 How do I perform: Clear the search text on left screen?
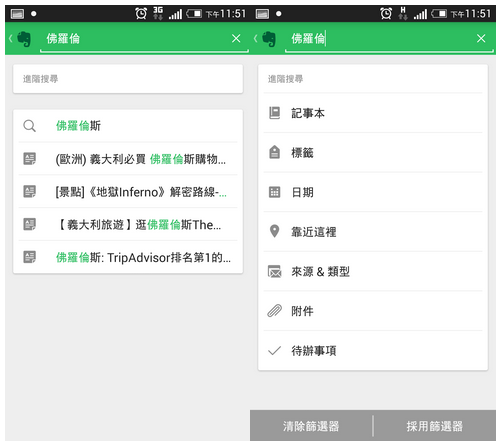point(236,39)
